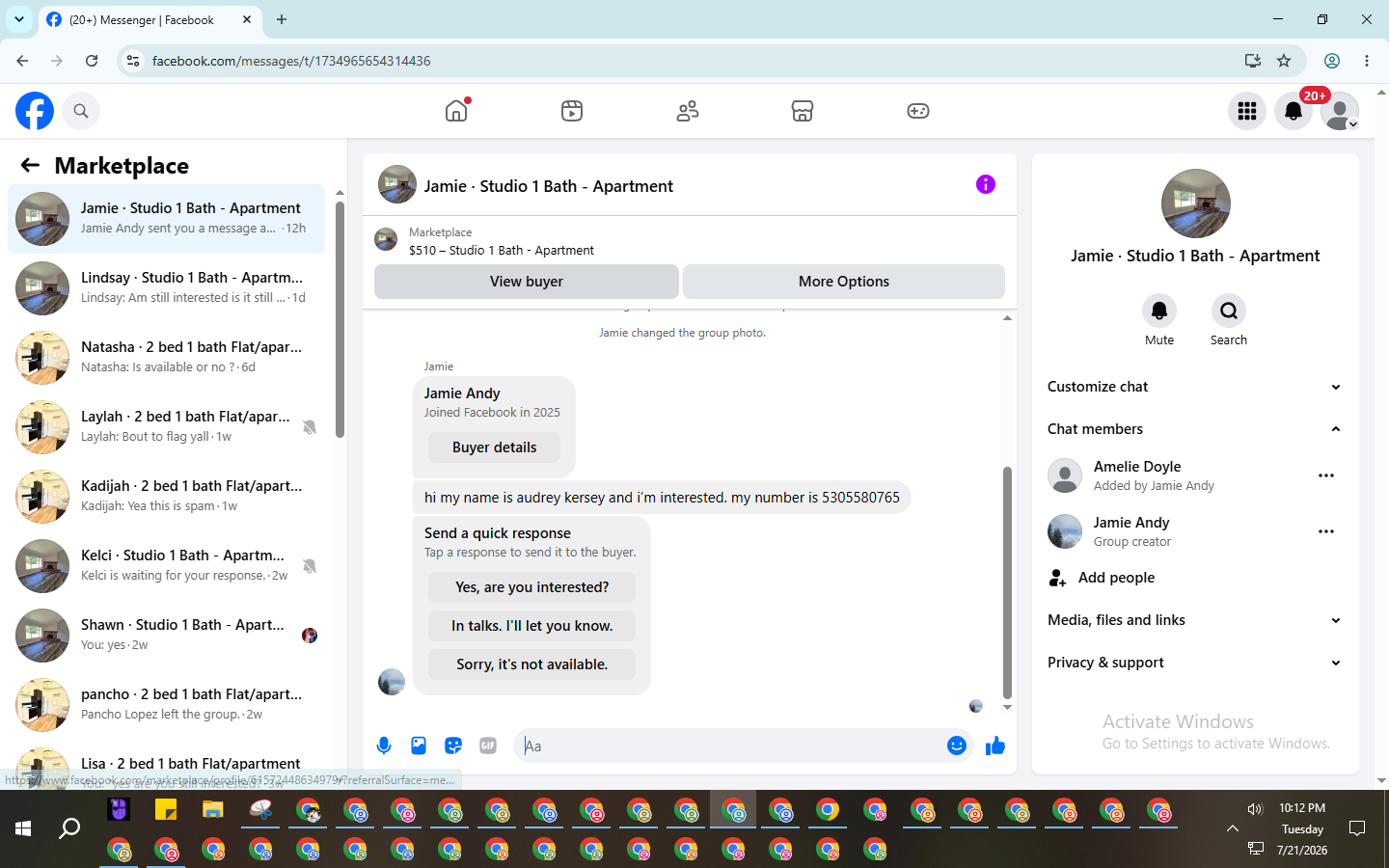Image resolution: width=1389 pixels, height=868 pixels.
Task: Open the Friends icon in top navigation
Action: tap(688, 111)
